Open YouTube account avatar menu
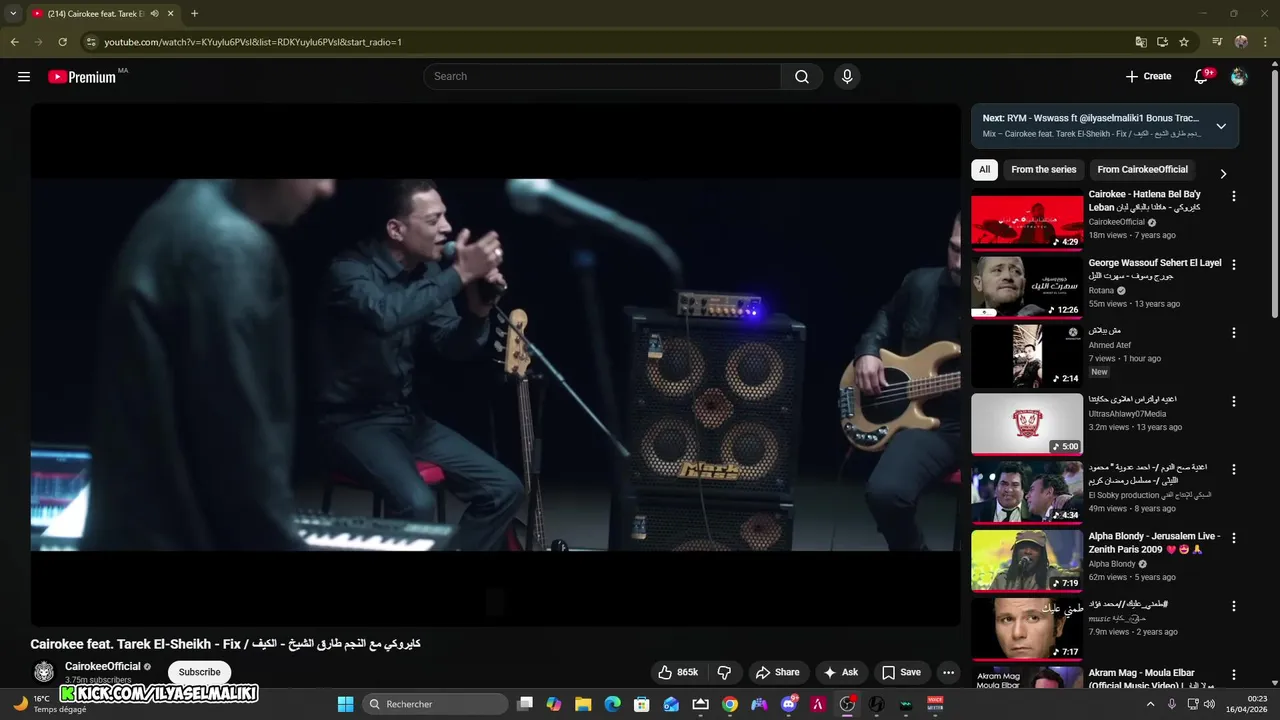Screen dimensions: 1280x720 [x=1239, y=77]
